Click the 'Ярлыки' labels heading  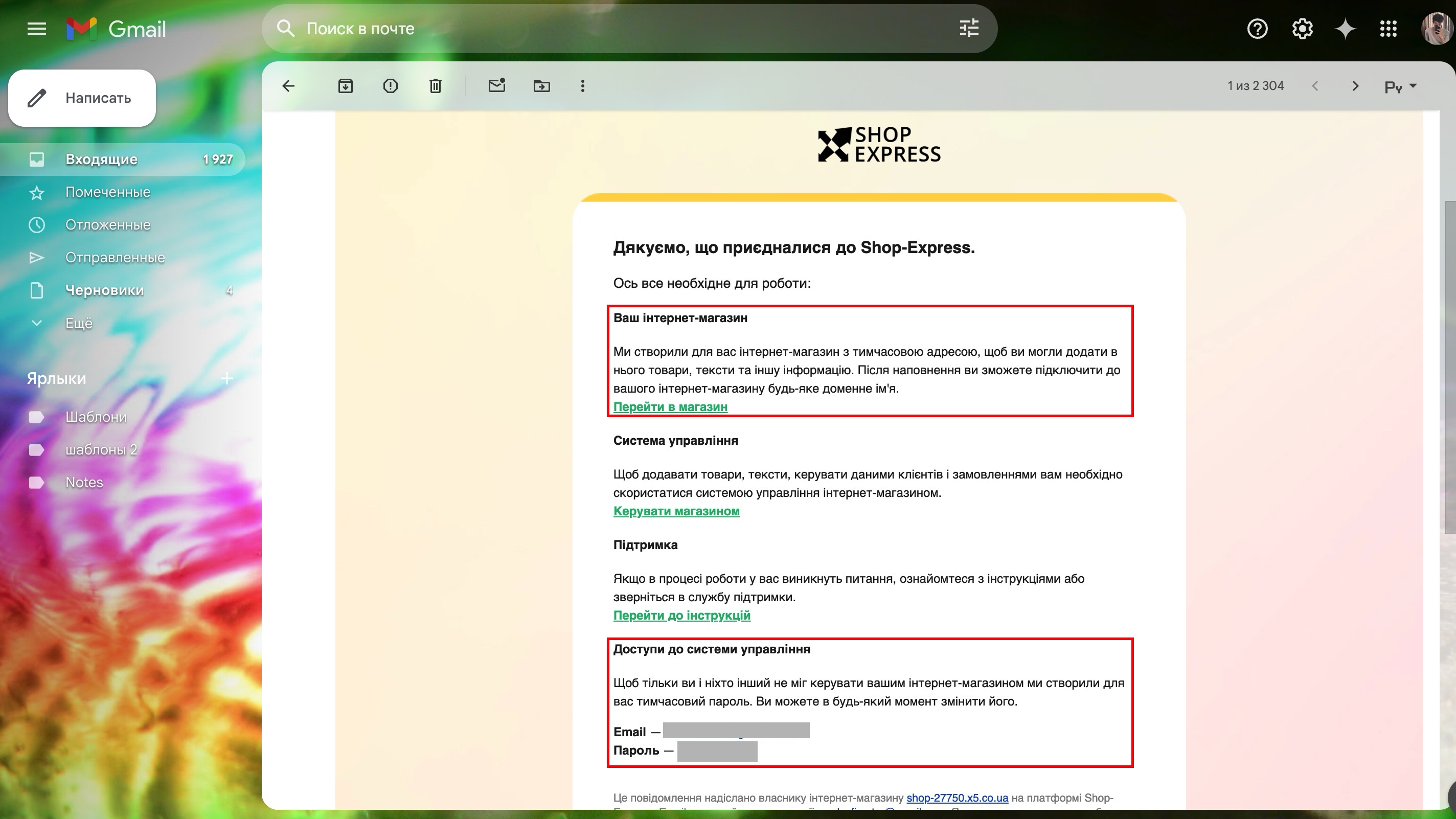click(x=57, y=378)
